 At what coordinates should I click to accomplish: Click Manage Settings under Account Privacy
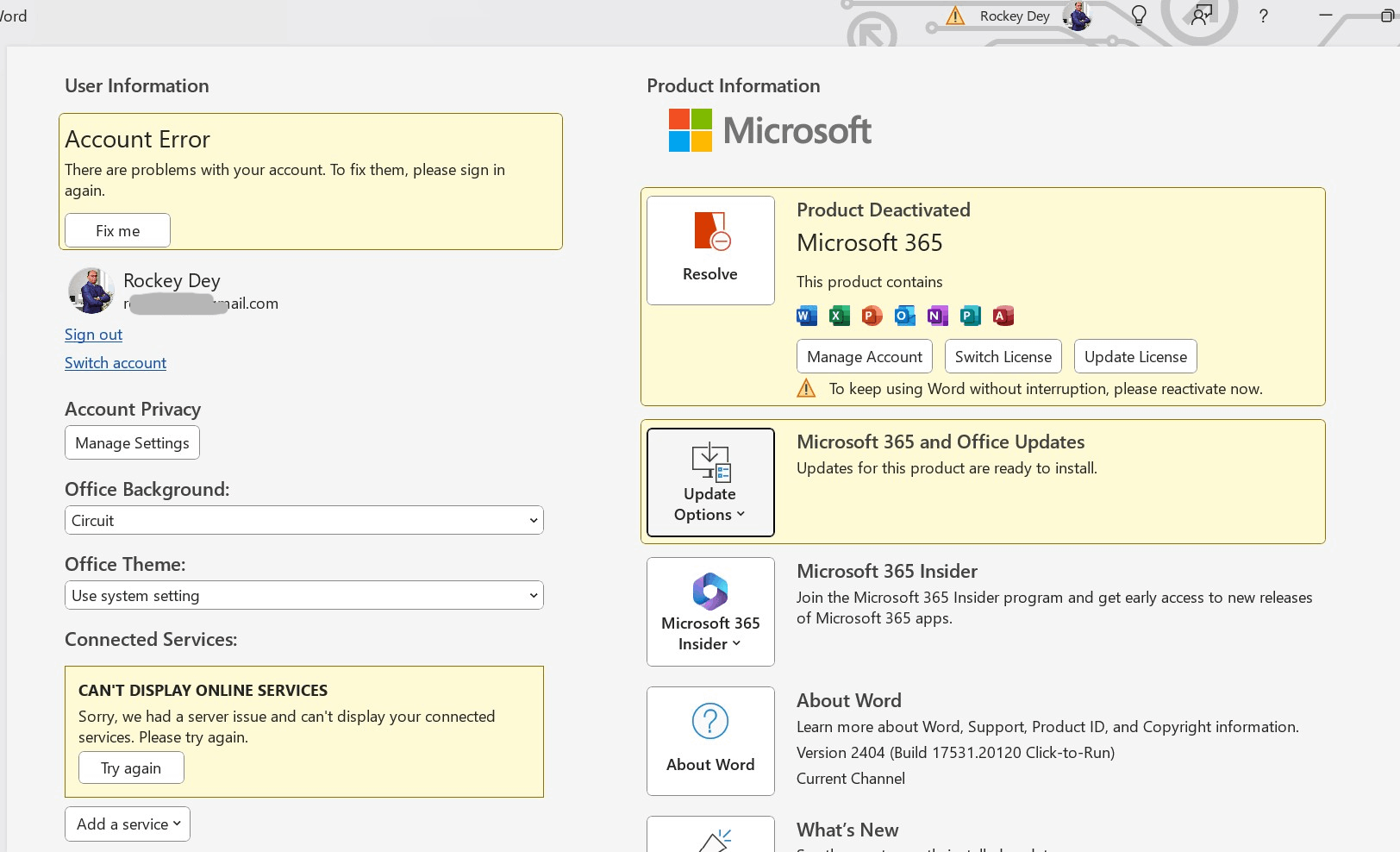coord(133,442)
